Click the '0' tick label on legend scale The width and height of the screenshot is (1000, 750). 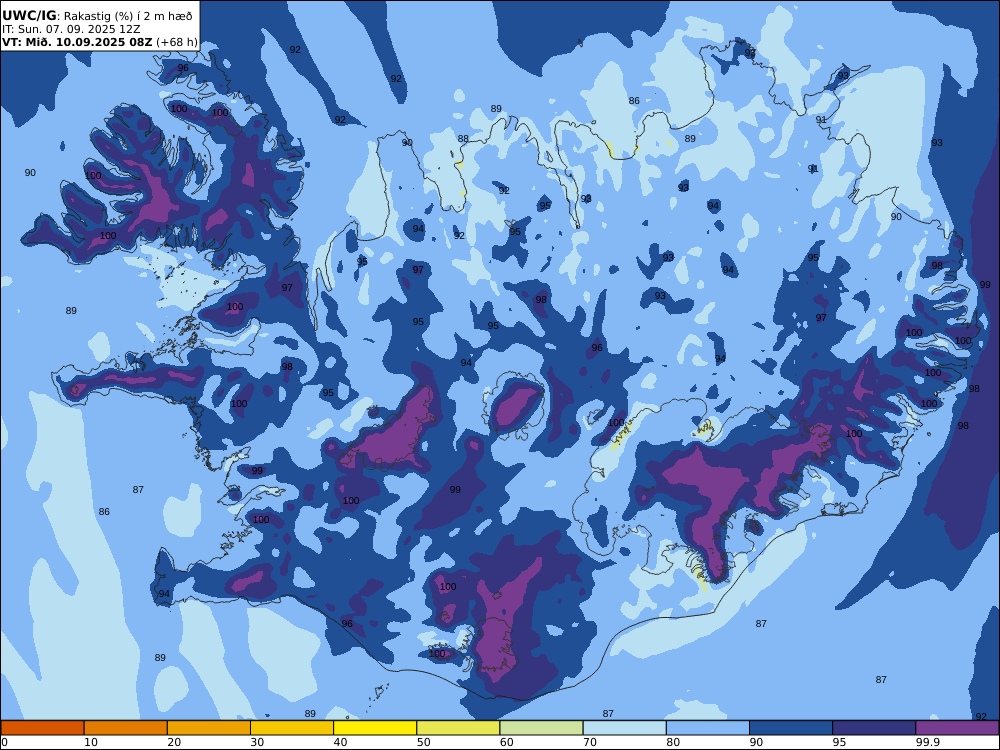tap(4, 742)
